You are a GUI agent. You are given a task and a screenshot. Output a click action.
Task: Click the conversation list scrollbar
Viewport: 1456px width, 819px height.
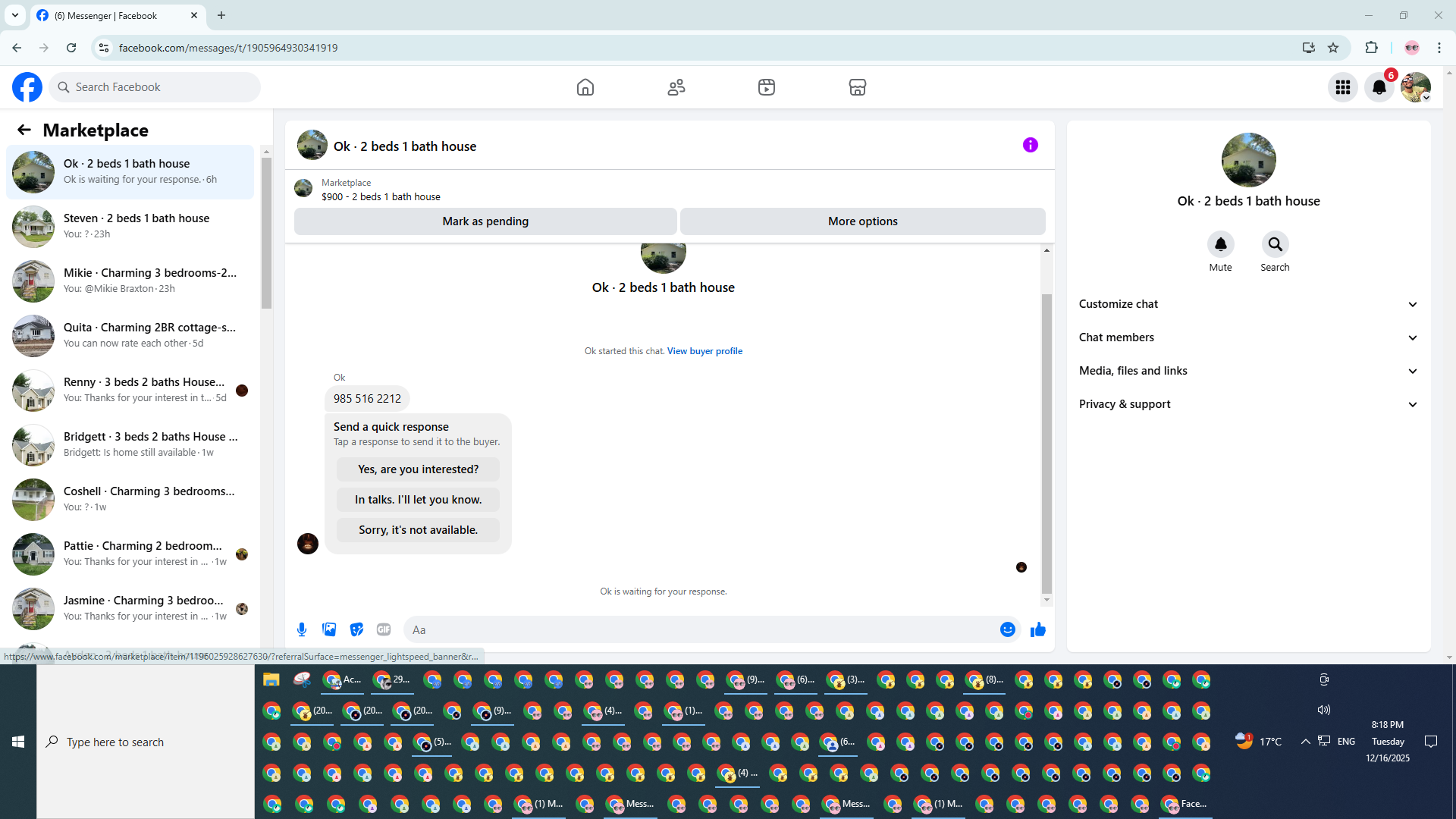(x=266, y=232)
